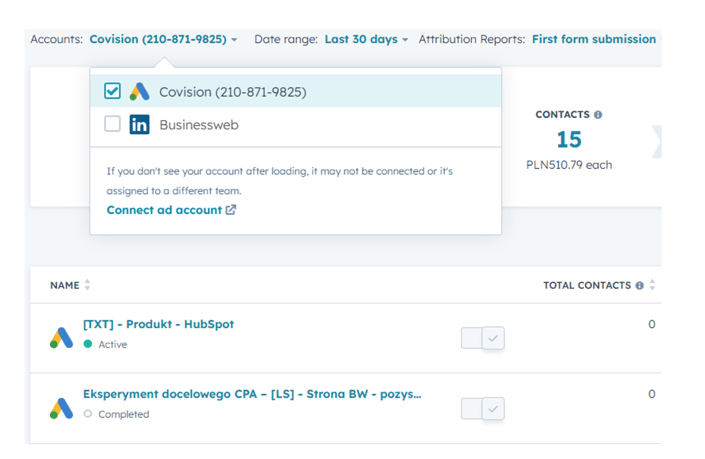The width and height of the screenshot is (705, 459).
Task: Toggle the Eksperyment docelowego CPA campaign switch
Action: tap(482, 409)
